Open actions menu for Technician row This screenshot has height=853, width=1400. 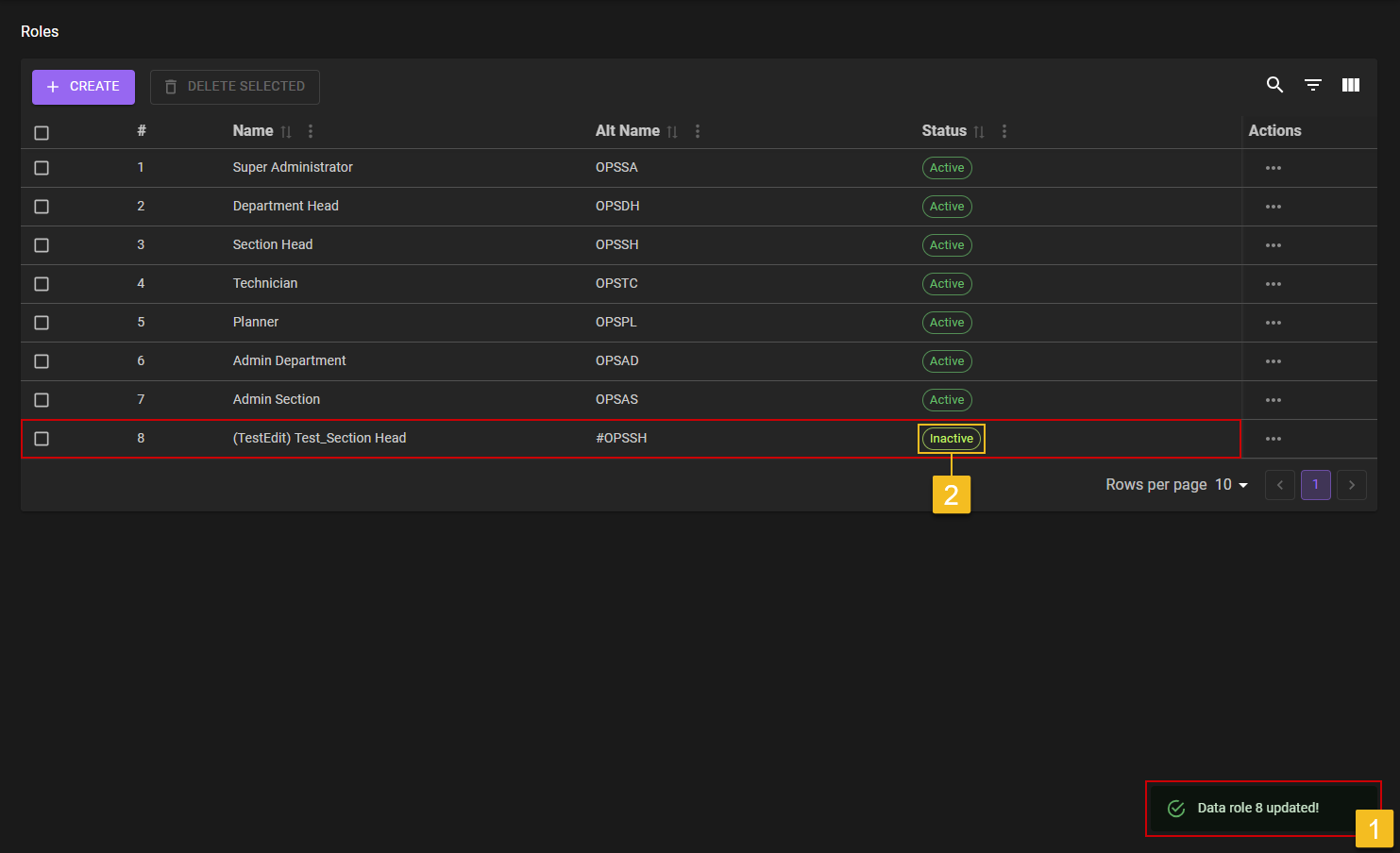[x=1273, y=284]
